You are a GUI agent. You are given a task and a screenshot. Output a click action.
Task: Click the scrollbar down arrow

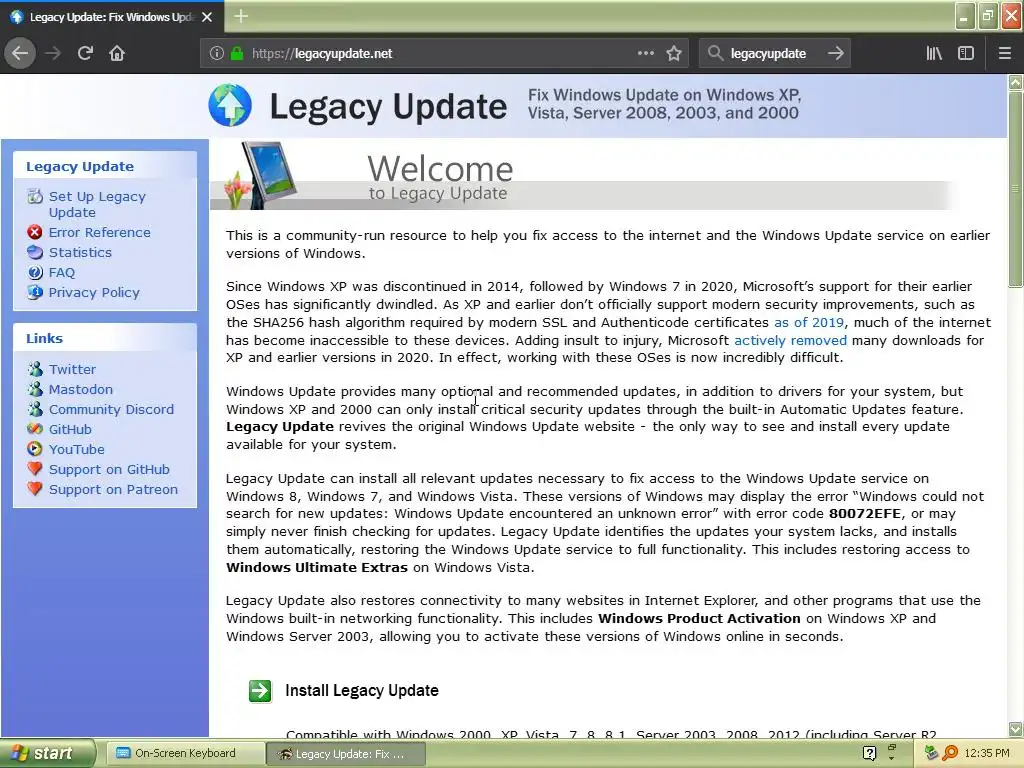coord(1015,729)
